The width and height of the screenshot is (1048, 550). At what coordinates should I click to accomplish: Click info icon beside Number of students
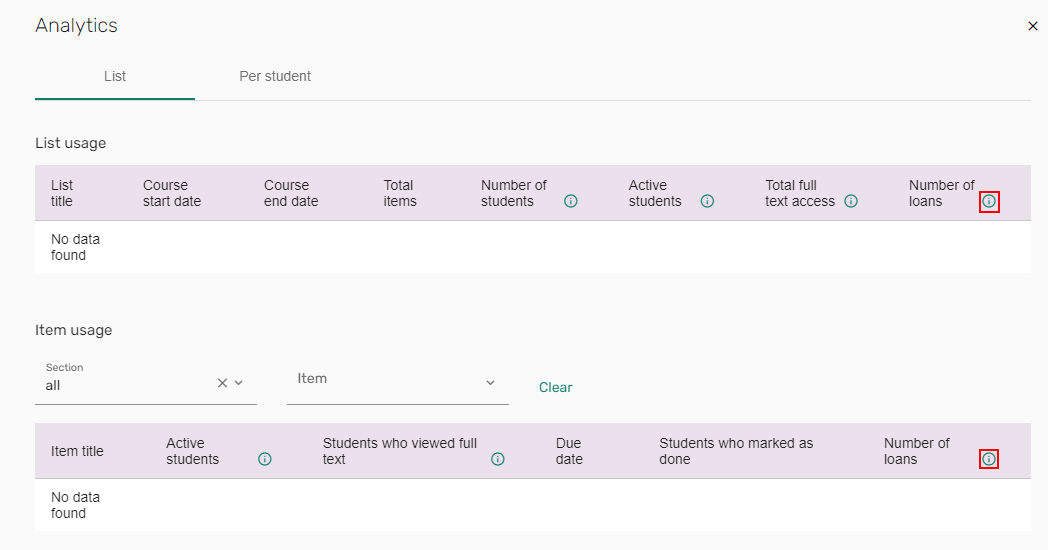(571, 201)
